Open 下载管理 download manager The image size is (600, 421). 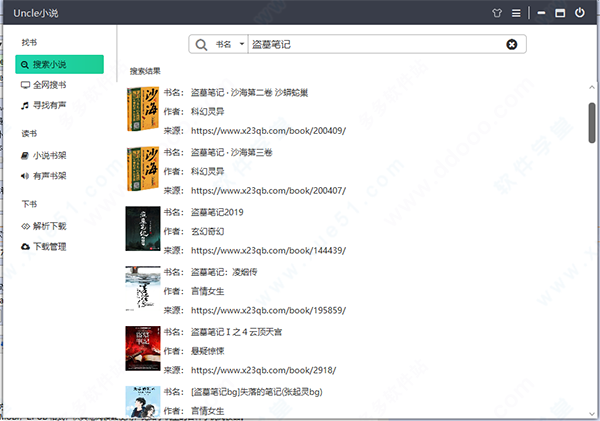coord(44,246)
